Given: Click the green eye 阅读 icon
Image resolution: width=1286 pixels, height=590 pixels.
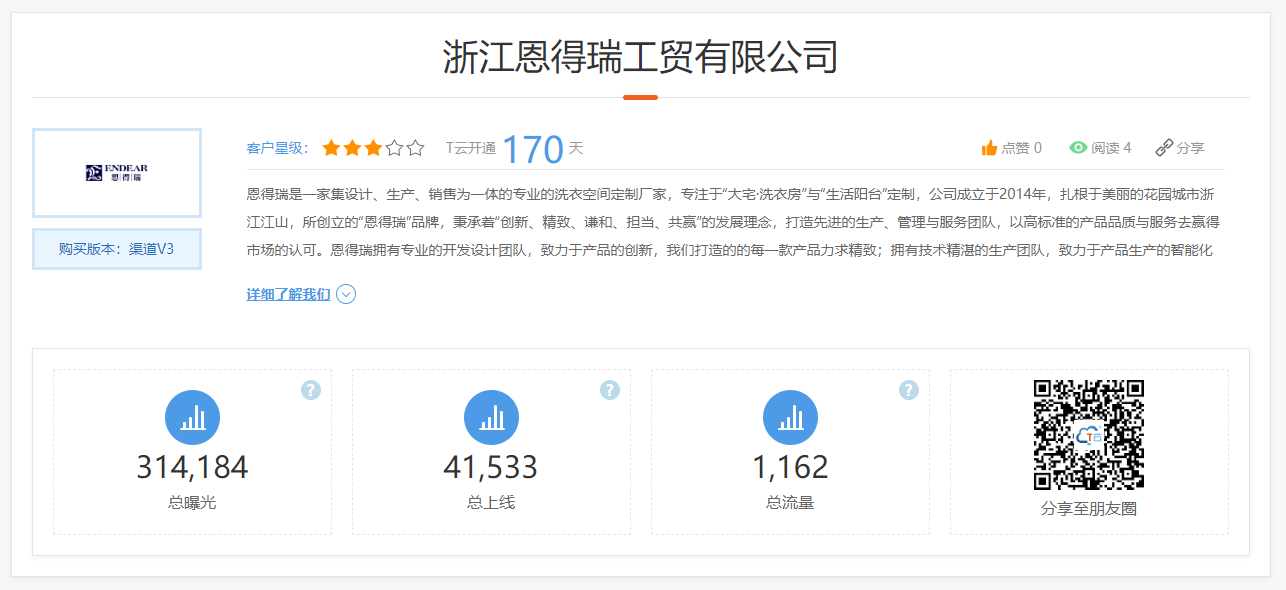Looking at the screenshot, I should (1078, 148).
